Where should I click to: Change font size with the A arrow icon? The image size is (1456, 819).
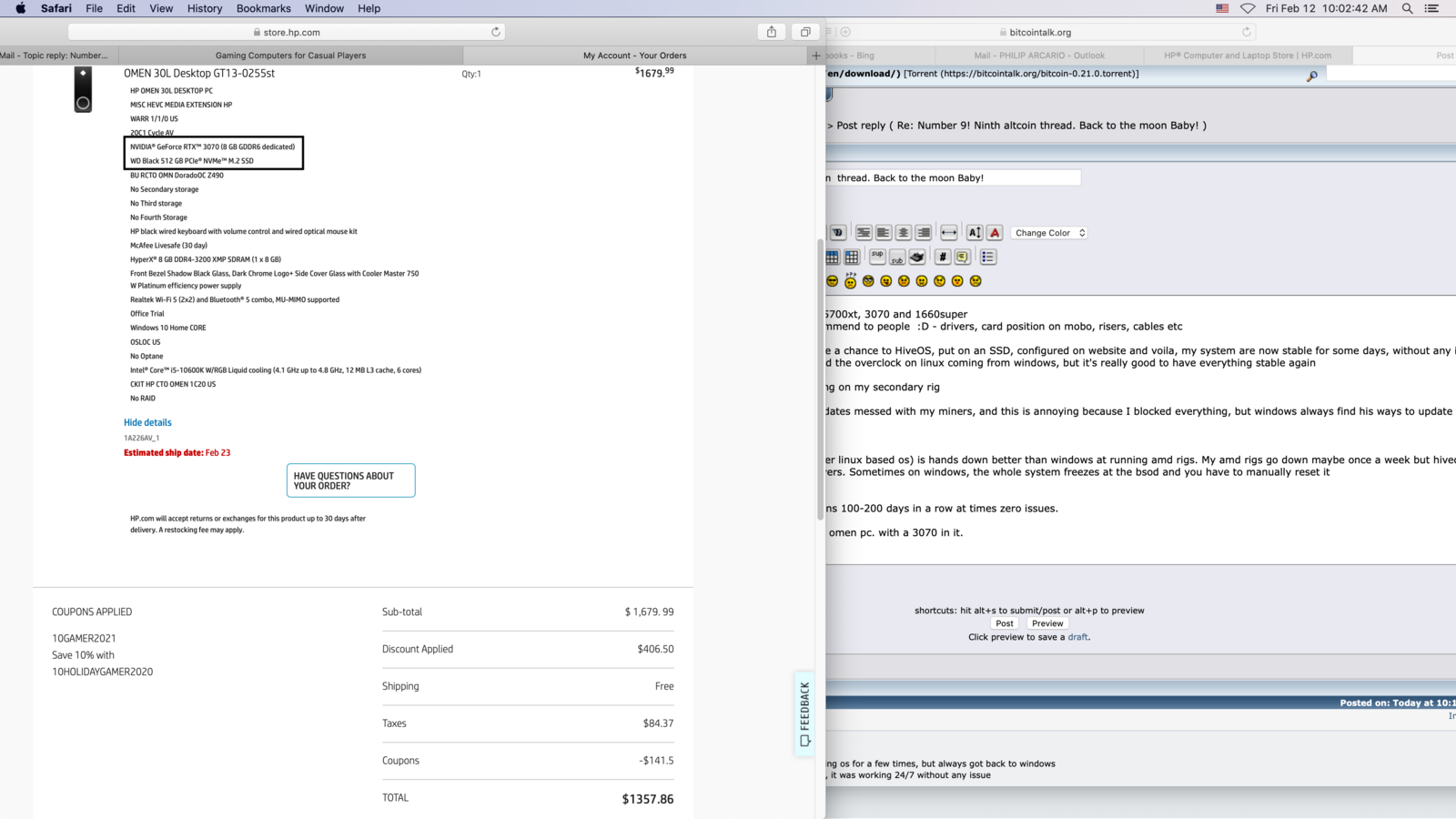pyautogui.click(x=975, y=232)
